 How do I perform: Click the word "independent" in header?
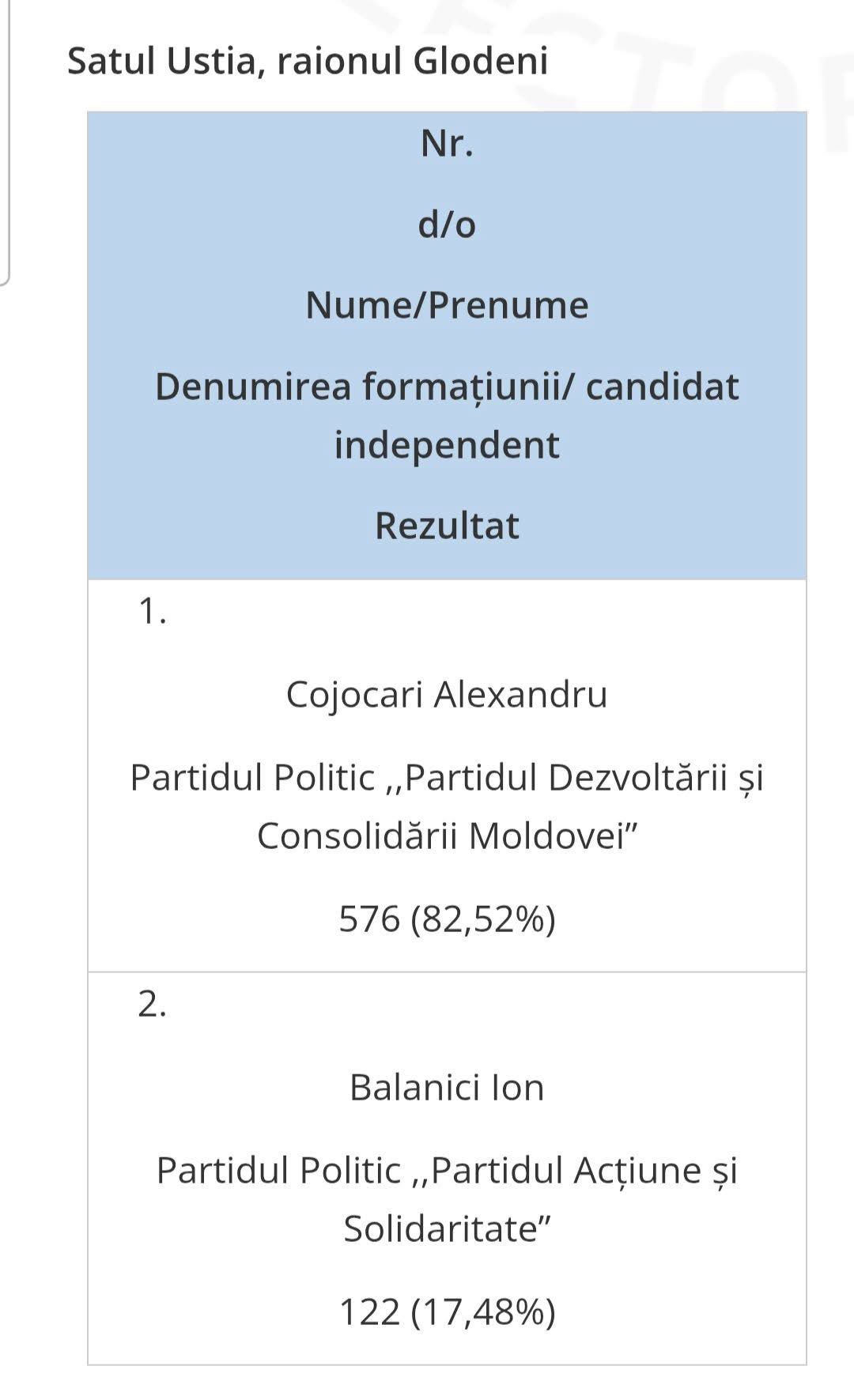point(447,444)
